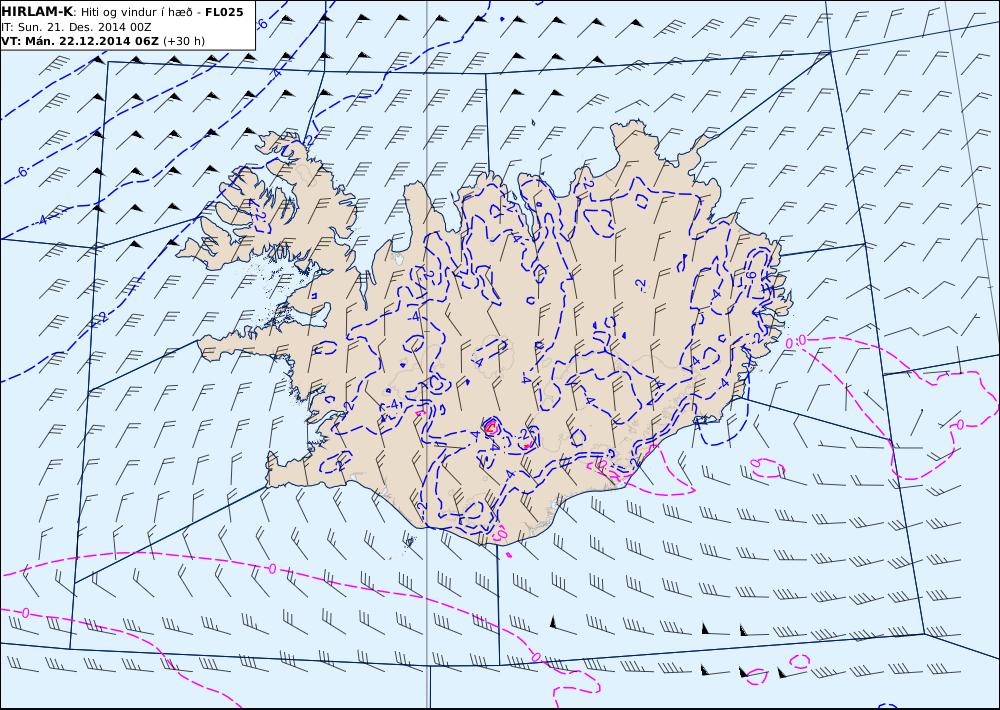Click the pink '0:0' contour label east of Iceland

pyautogui.click(x=795, y=341)
